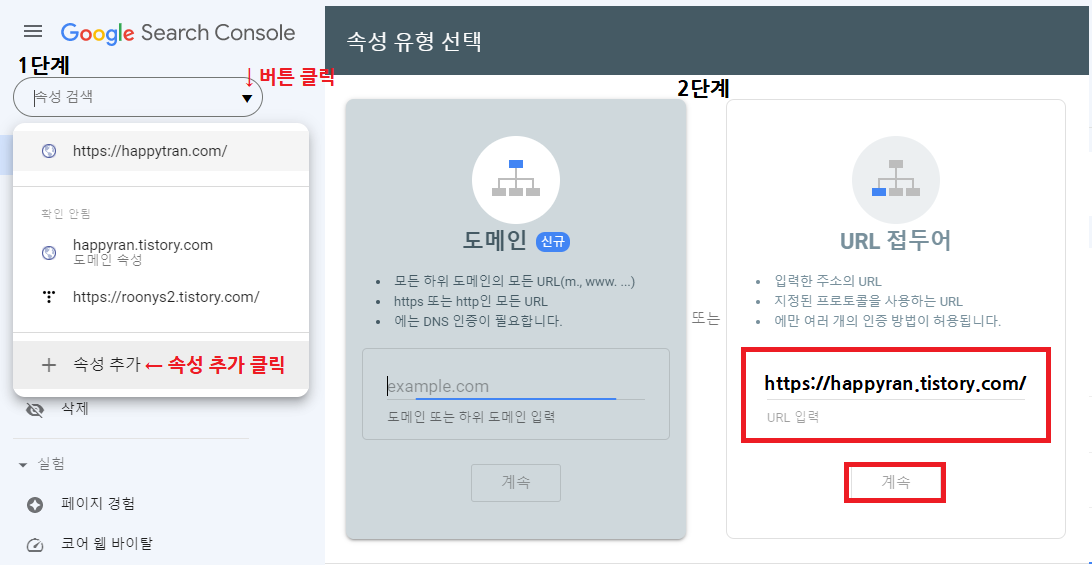The image size is (1092, 565).
Task: Click text '에만 여러 개의 인증 방법이 허용됩니다.'
Action: [x=887, y=322]
